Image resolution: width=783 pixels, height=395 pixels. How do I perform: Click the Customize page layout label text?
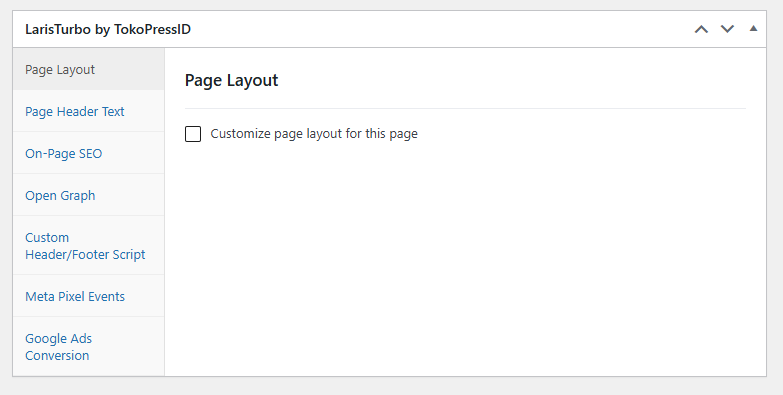pyautogui.click(x=314, y=134)
